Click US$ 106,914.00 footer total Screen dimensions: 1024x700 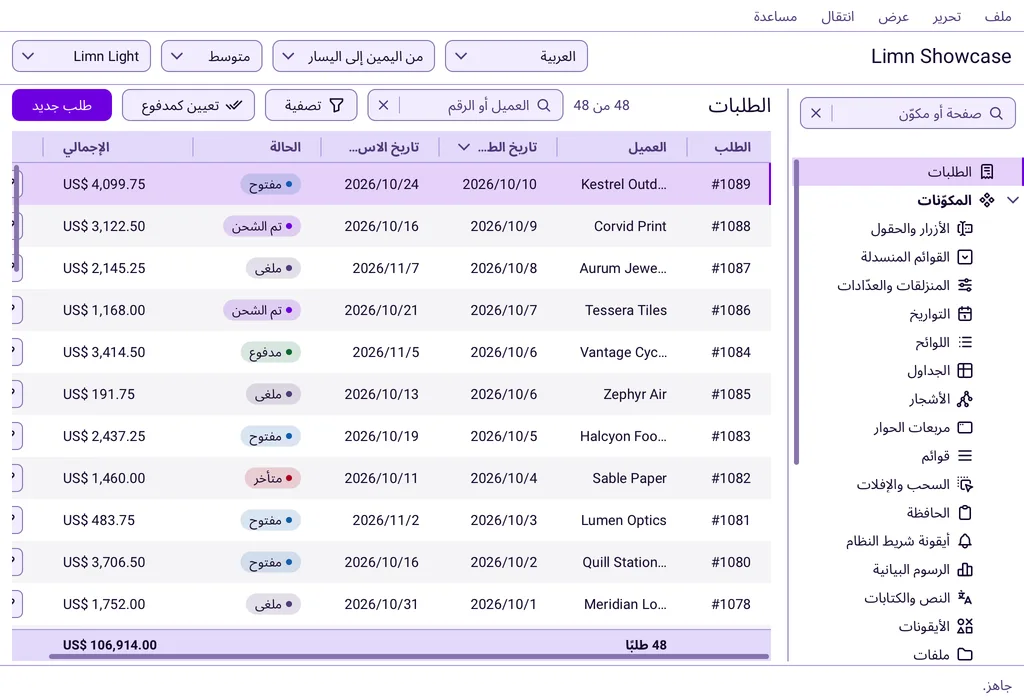tap(110, 645)
